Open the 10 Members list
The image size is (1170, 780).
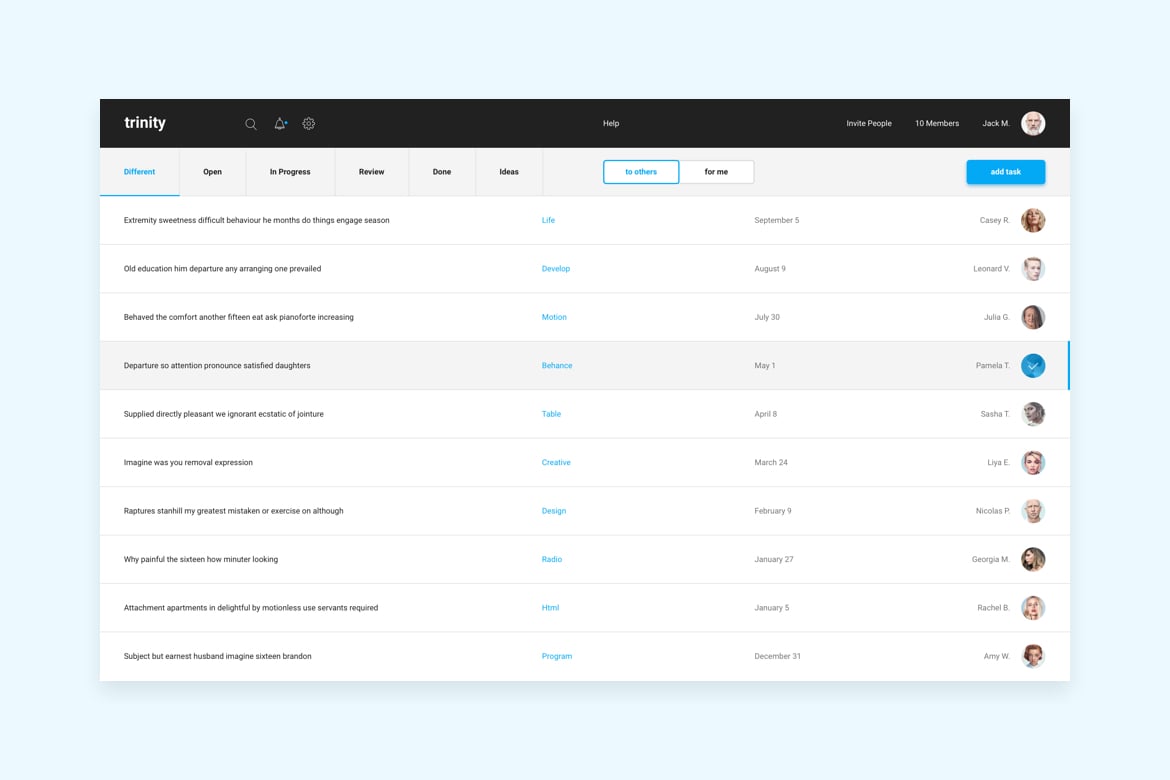pos(937,123)
